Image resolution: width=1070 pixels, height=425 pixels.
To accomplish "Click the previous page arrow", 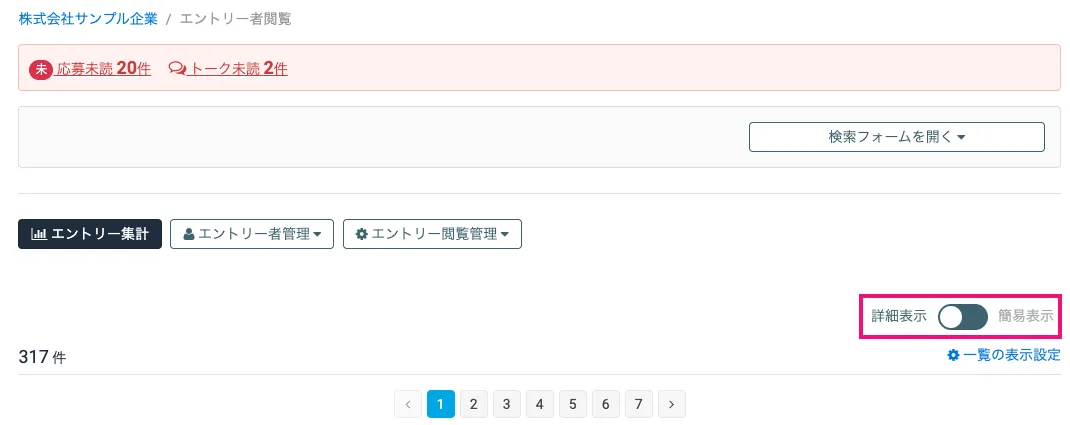I will (x=408, y=404).
